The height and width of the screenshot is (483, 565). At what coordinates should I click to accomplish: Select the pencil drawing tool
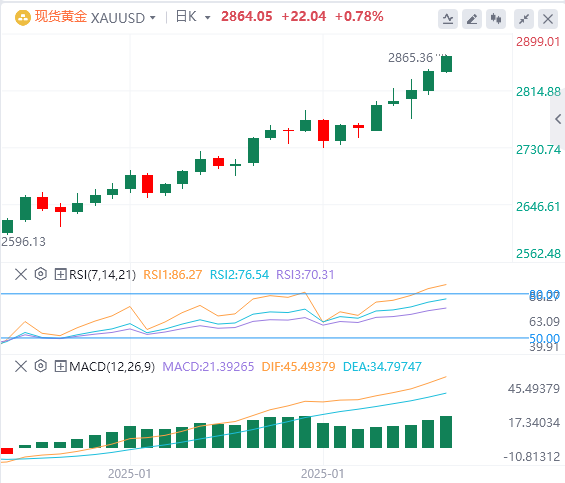(x=472, y=19)
